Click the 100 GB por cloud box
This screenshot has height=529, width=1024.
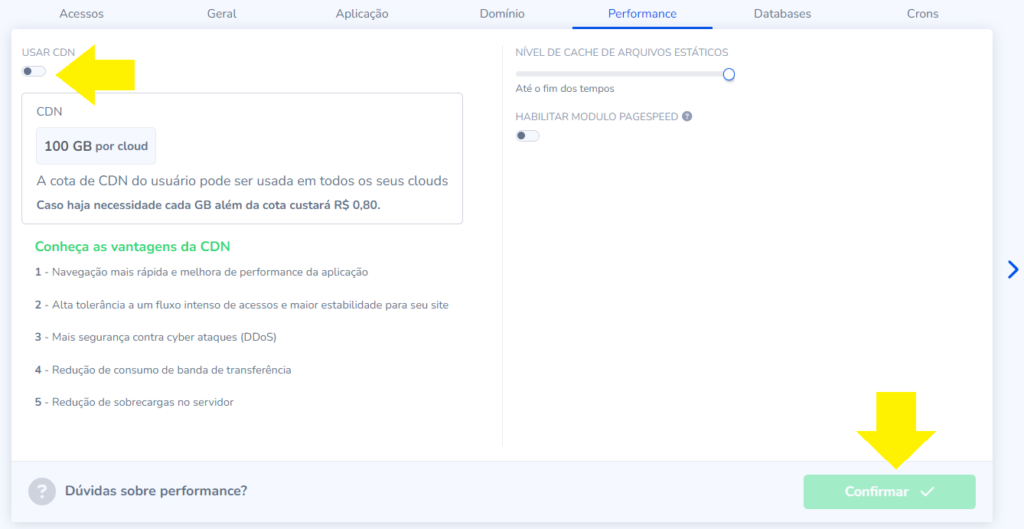click(96, 146)
